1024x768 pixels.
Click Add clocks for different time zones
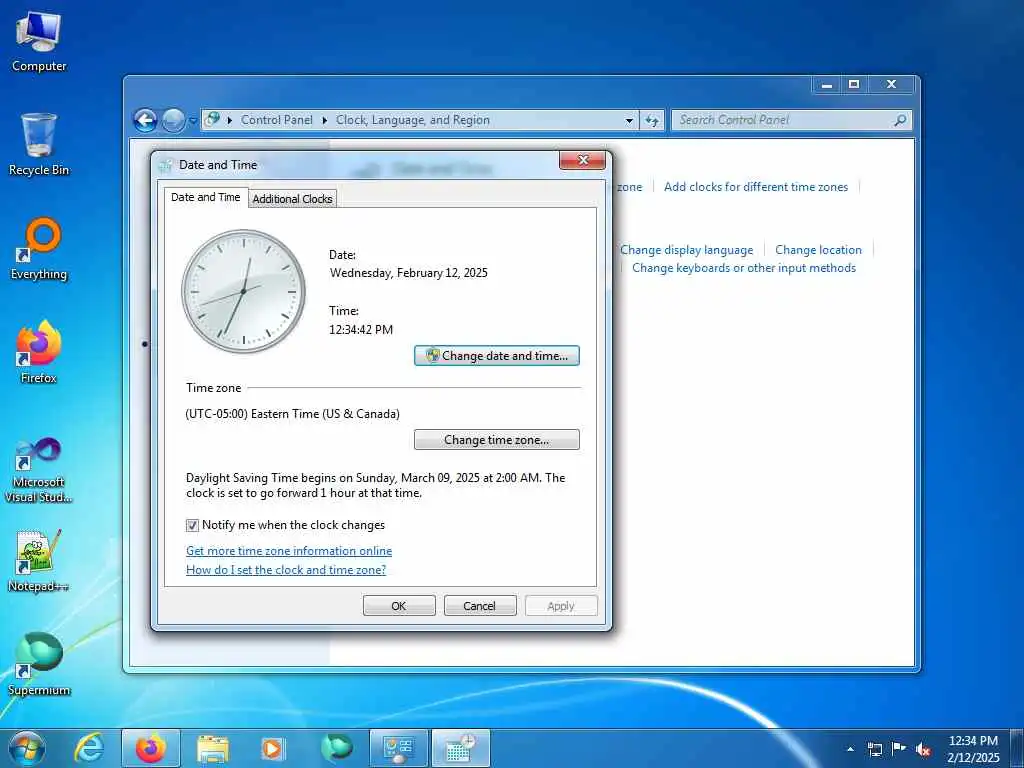(756, 187)
